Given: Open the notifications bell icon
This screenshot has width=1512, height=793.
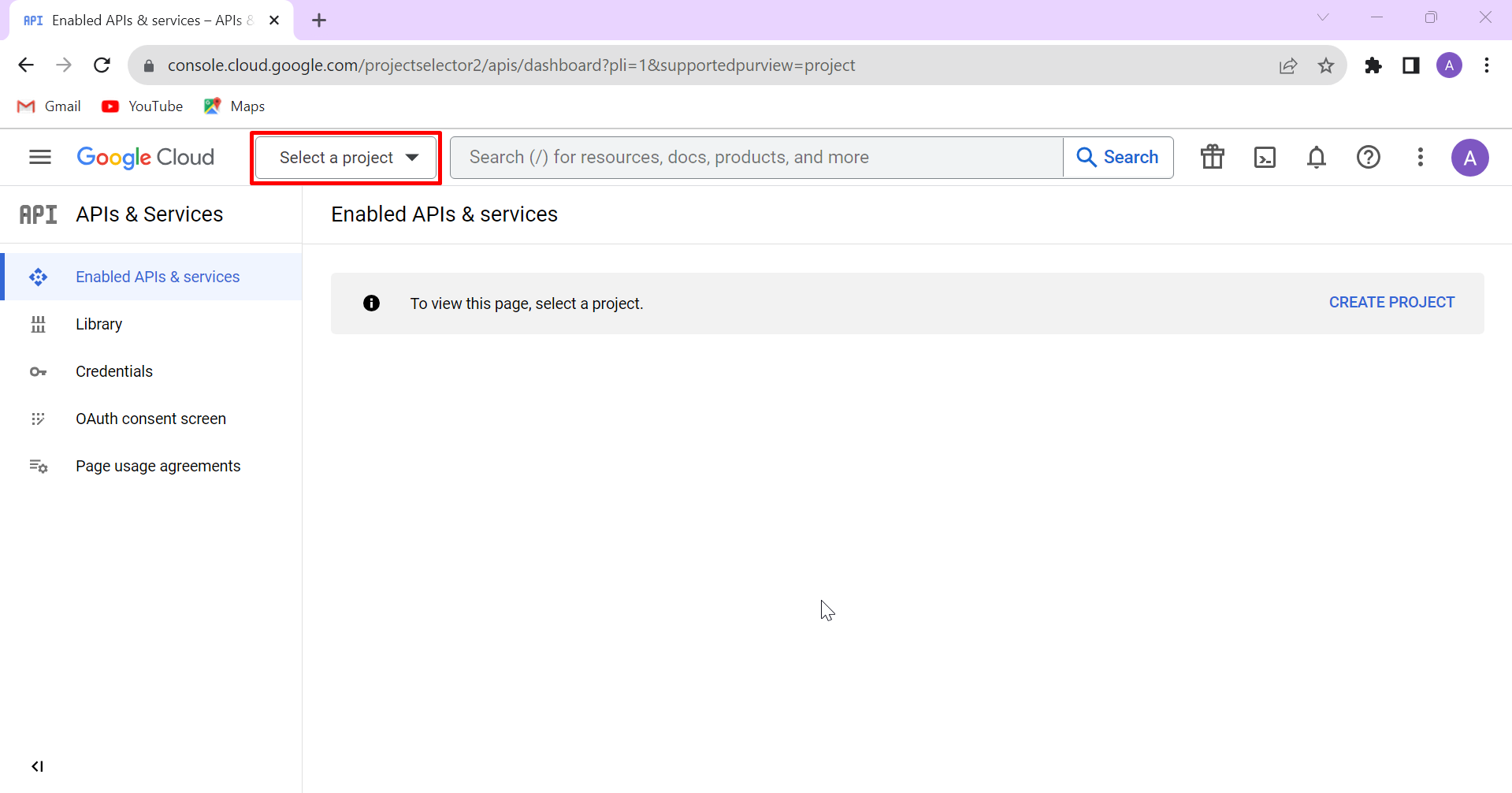Looking at the screenshot, I should coord(1317,157).
